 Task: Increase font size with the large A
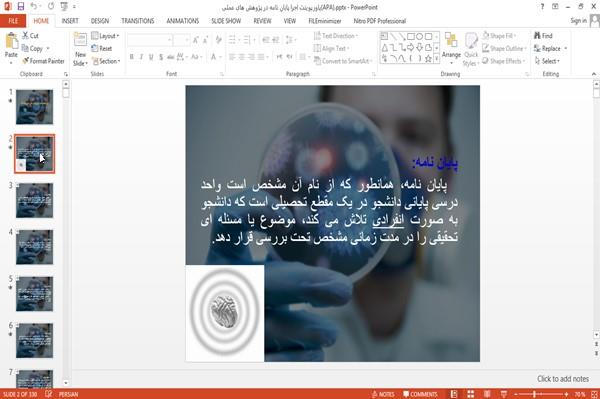[x=196, y=40]
